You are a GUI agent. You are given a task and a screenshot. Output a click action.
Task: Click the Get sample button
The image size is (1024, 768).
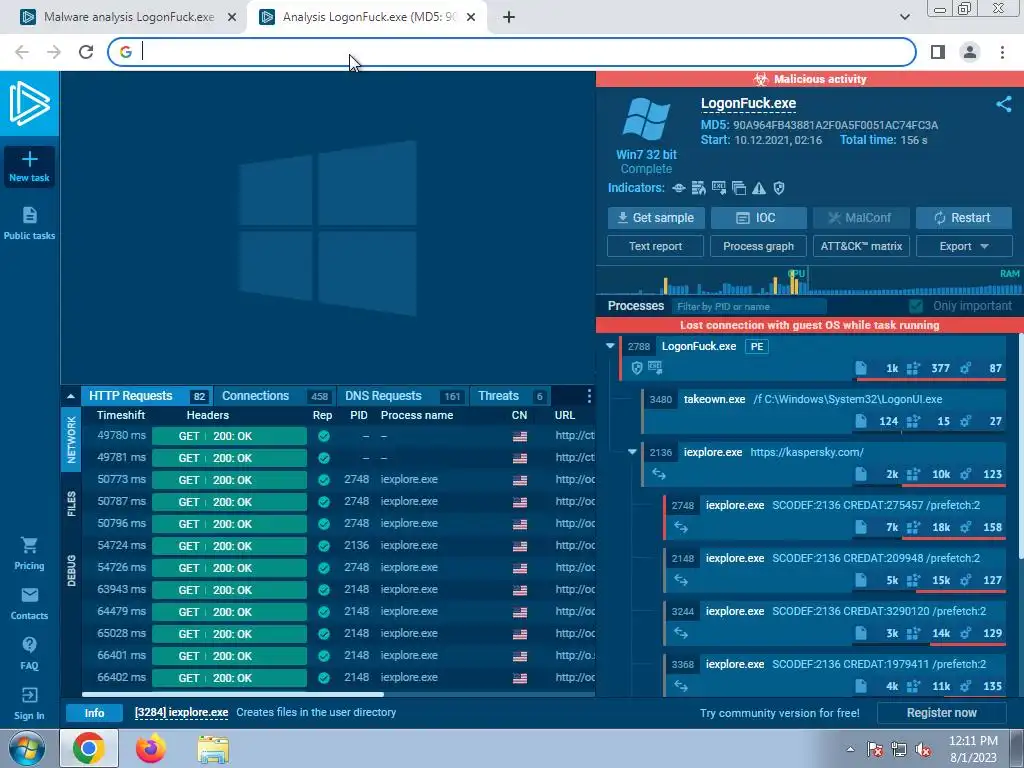pos(656,218)
